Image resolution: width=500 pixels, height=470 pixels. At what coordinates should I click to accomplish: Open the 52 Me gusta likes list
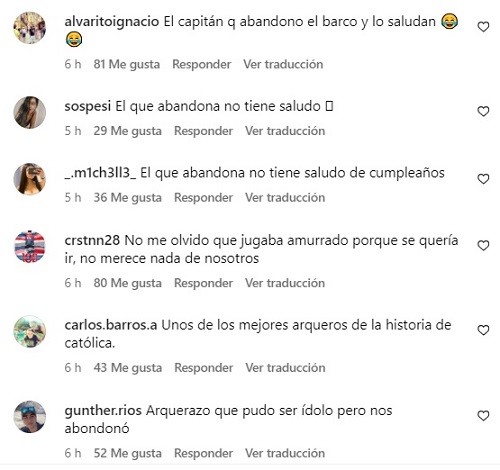(x=128, y=453)
